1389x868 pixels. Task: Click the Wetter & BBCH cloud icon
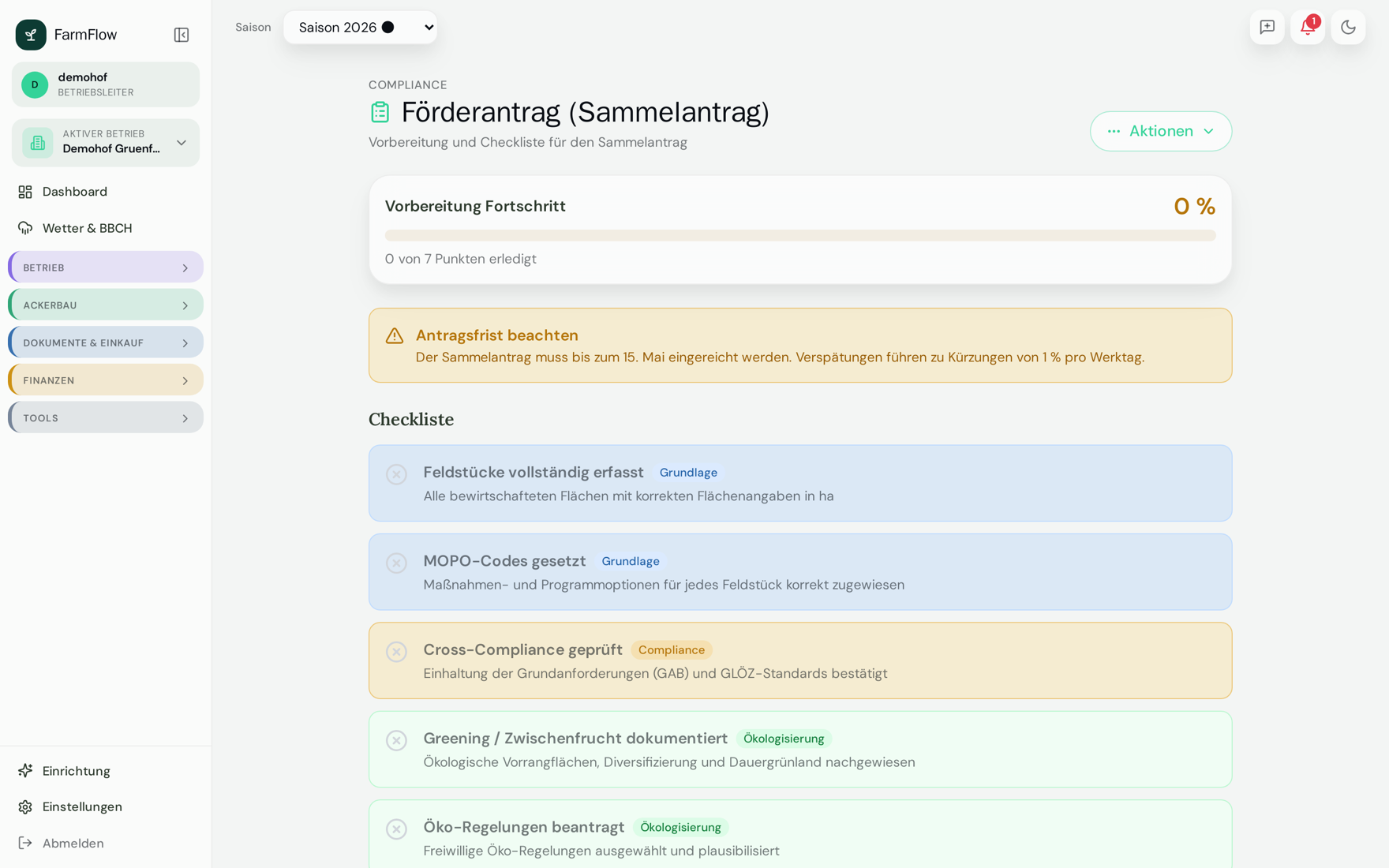25,228
